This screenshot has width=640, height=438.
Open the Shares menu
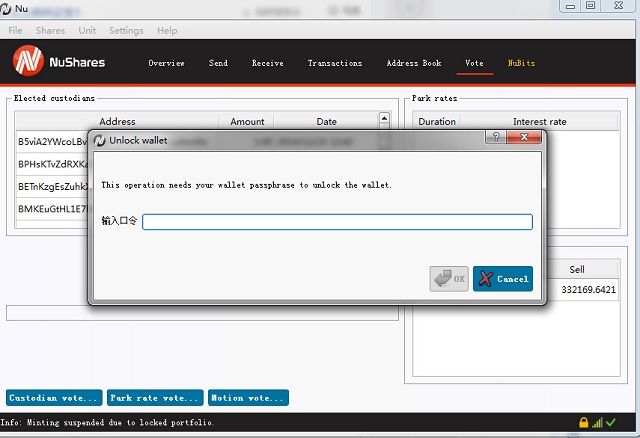pos(50,31)
